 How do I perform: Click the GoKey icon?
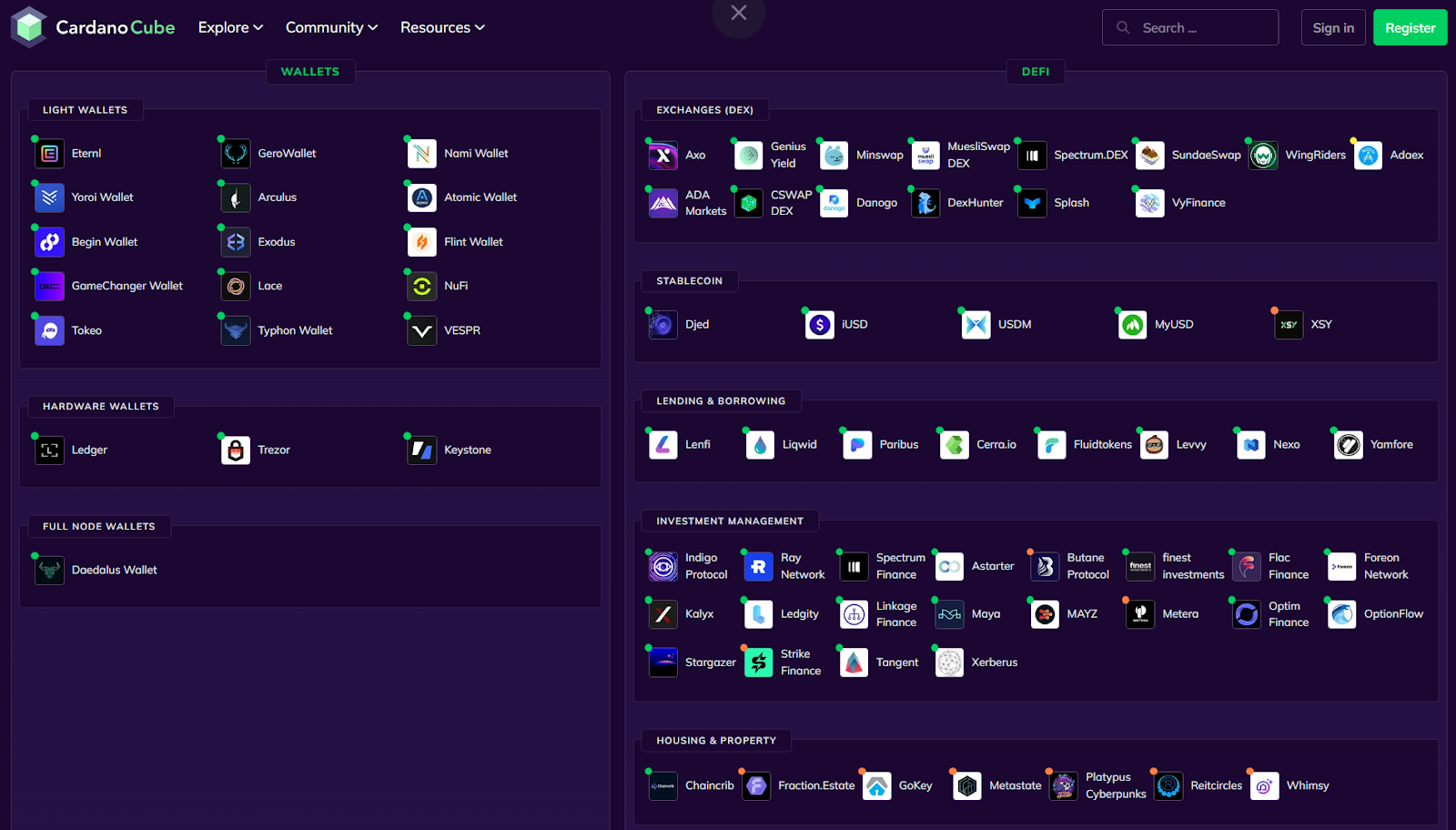coord(877,786)
